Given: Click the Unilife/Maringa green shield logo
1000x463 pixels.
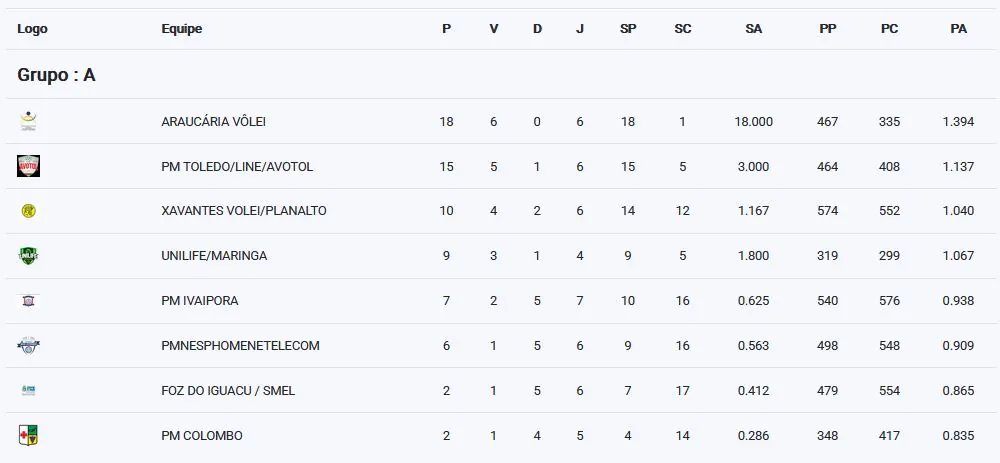Looking at the screenshot, I should (x=28, y=256).
